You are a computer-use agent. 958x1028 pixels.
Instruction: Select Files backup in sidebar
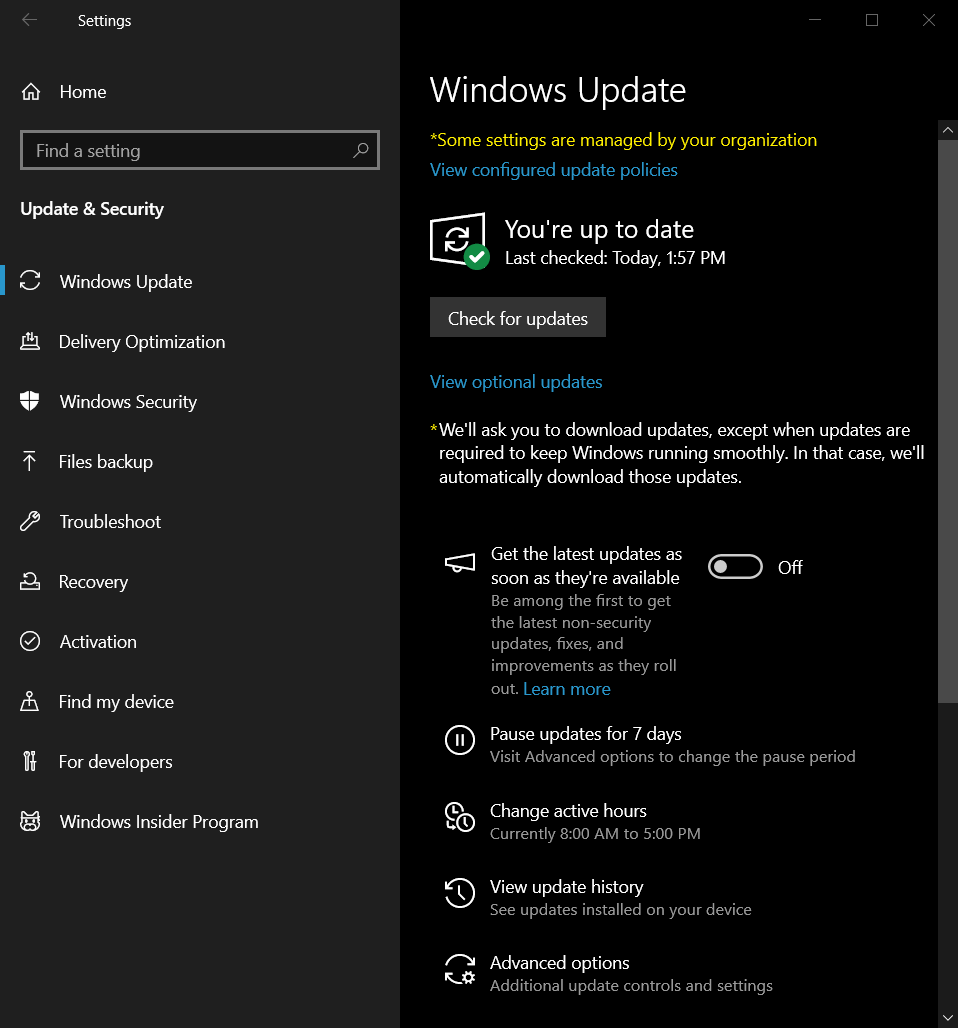pyautogui.click(x=200, y=462)
